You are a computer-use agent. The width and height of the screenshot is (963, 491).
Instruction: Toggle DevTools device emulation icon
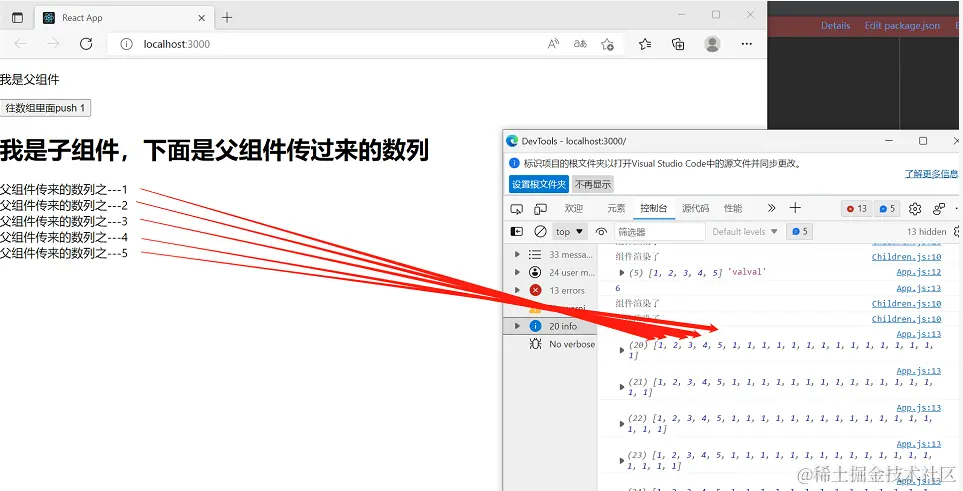tap(540, 209)
